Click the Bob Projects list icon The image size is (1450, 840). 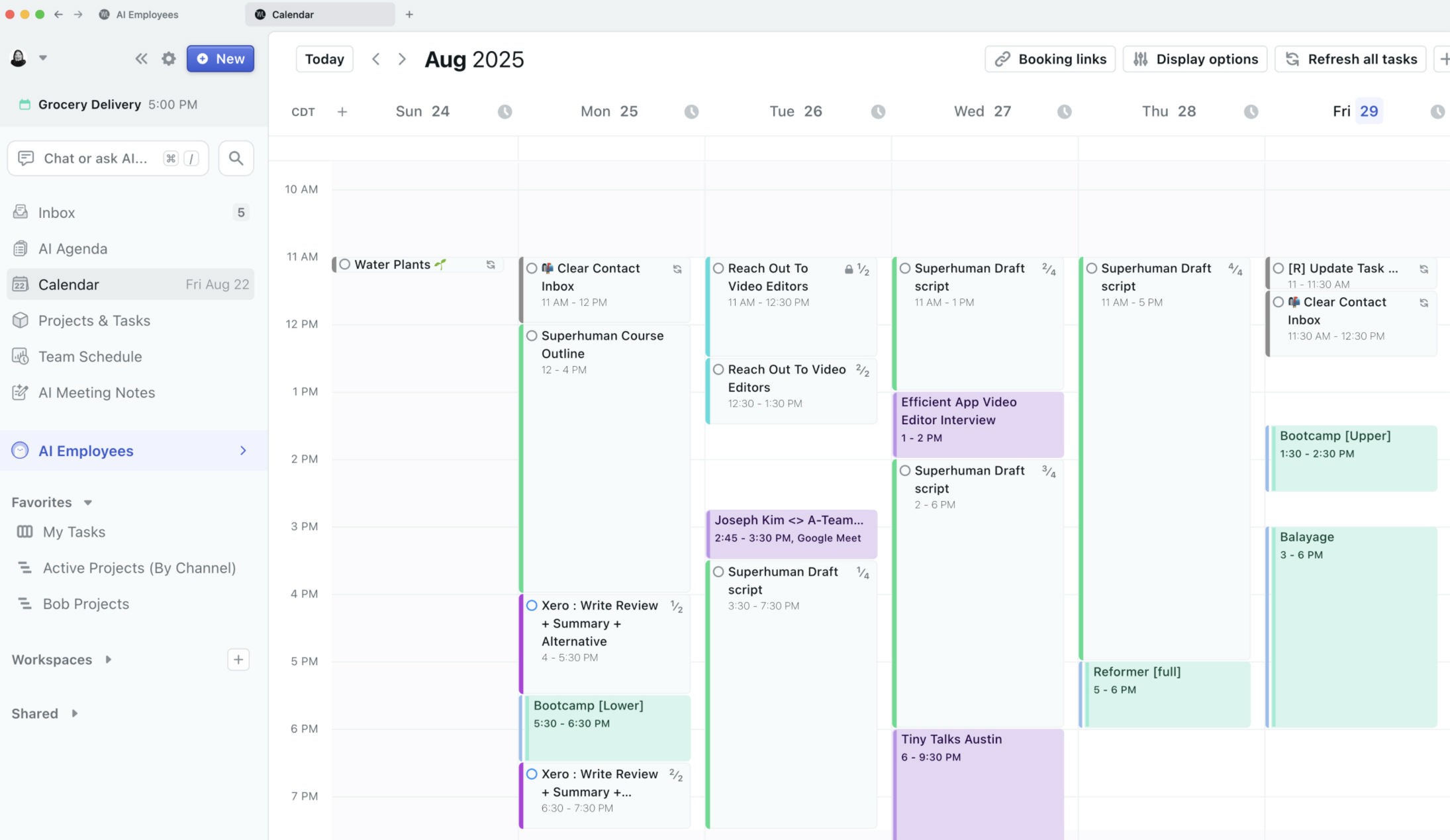click(x=24, y=604)
